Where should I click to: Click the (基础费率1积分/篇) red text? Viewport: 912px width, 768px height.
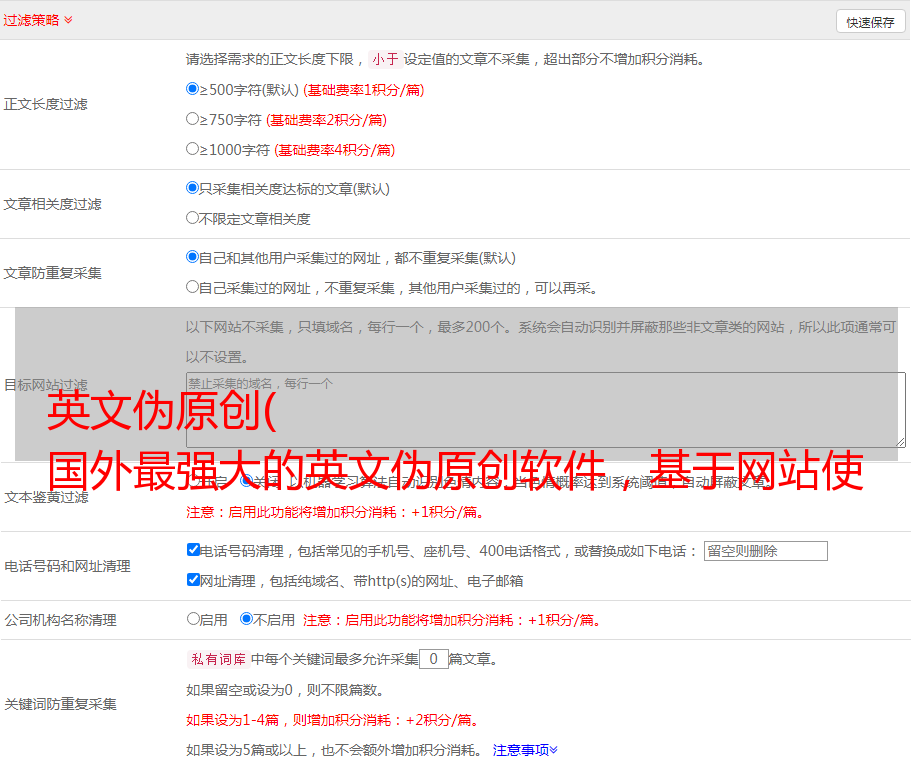(364, 90)
